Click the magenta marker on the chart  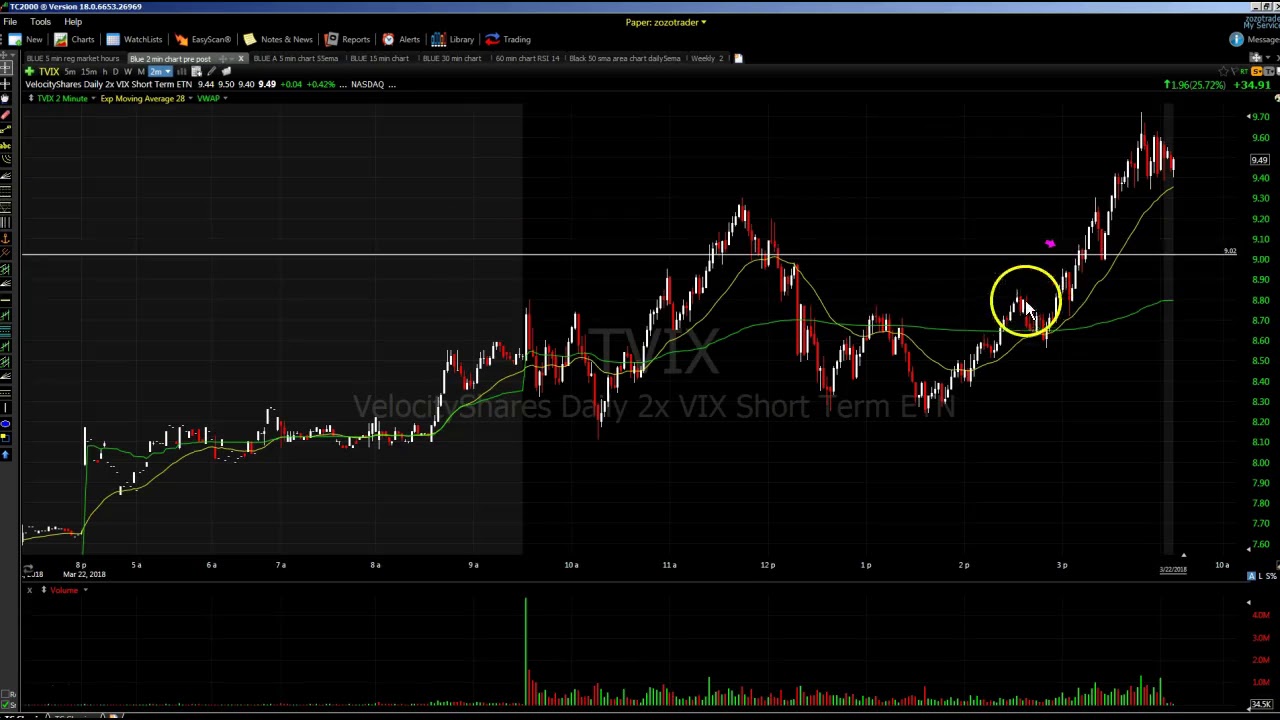[1049, 243]
